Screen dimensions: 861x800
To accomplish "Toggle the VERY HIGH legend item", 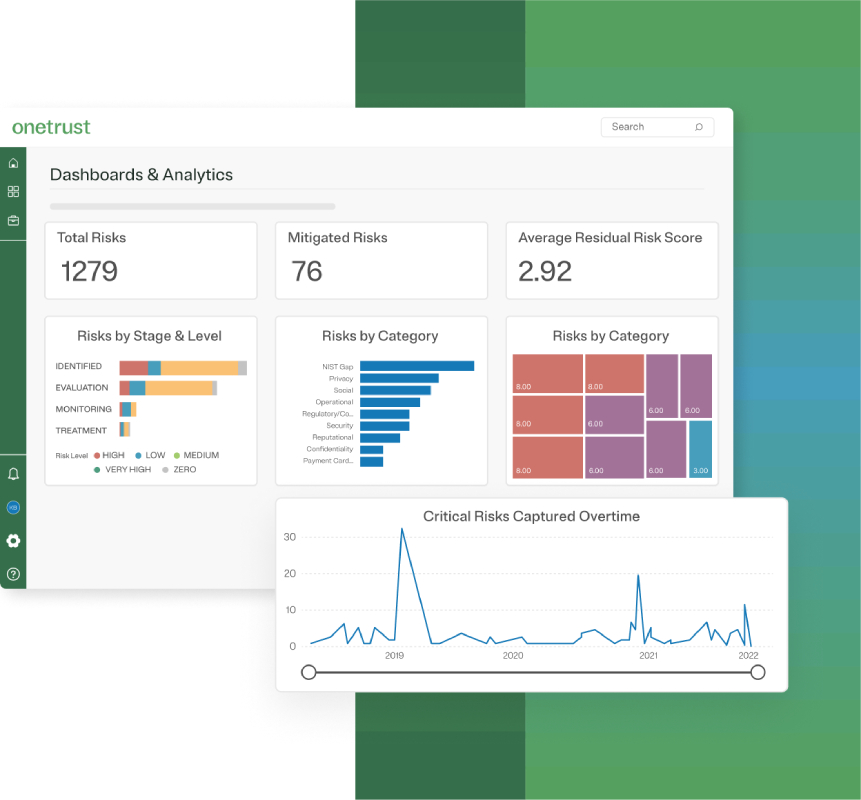I will [122, 469].
